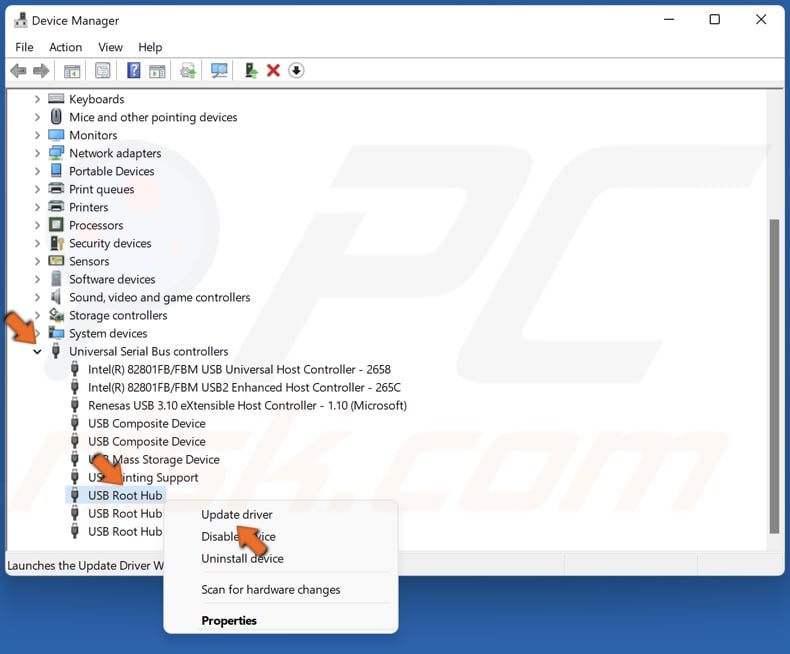This screenshot has width=790, height=654.
Task: Select Intel USB Universal Host Controller - 2658
Action: click(x=239, y=369)
